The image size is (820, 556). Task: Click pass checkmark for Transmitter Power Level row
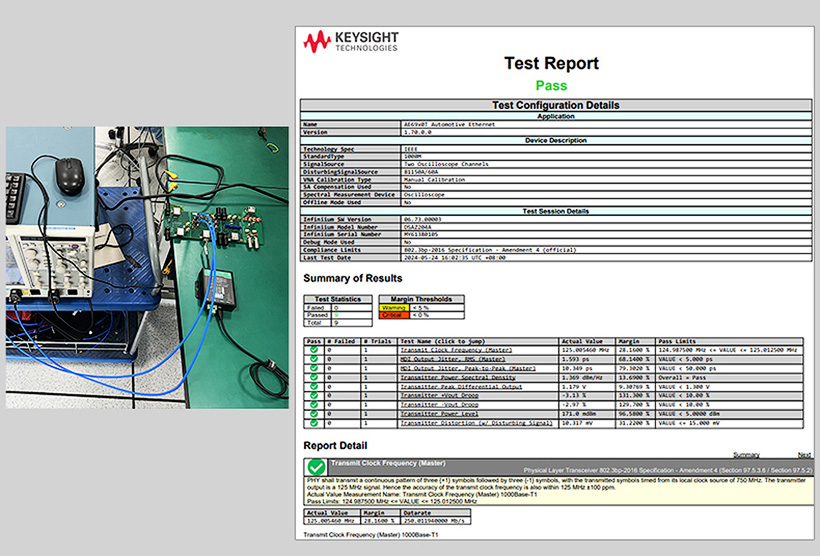coord(314,413)
